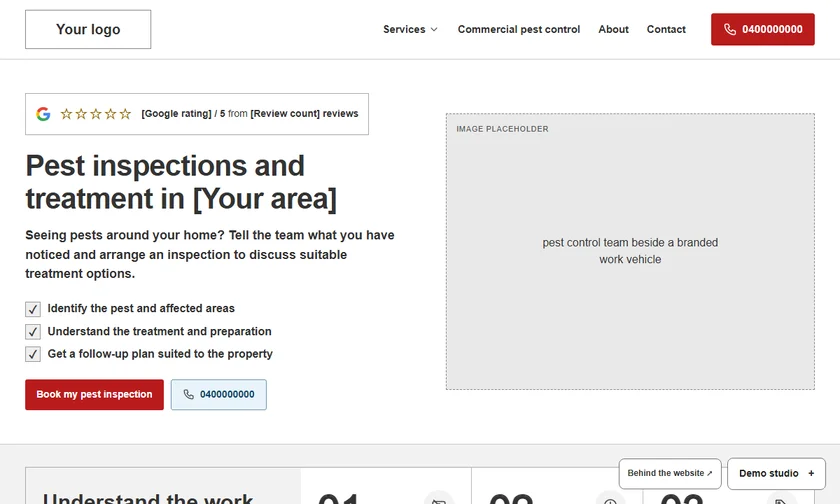Image resolution: width=840 pixels, height=504 pixels.
Task: Click text 'Identify the pest and affected areas'
Action: (x=141, y=309)
